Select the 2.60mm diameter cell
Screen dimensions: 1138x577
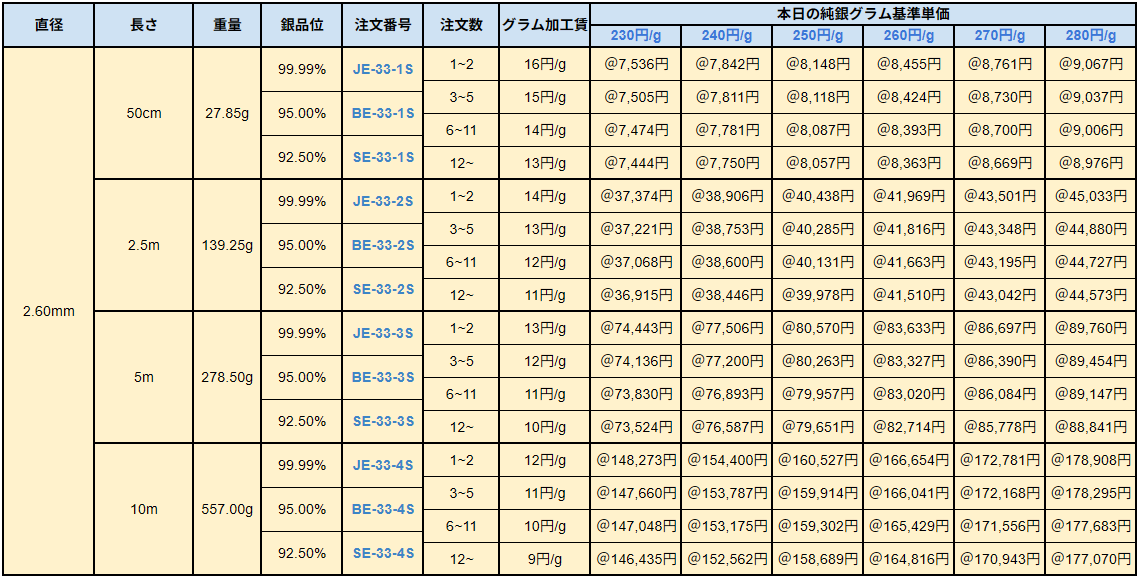[x=48, y=311]
